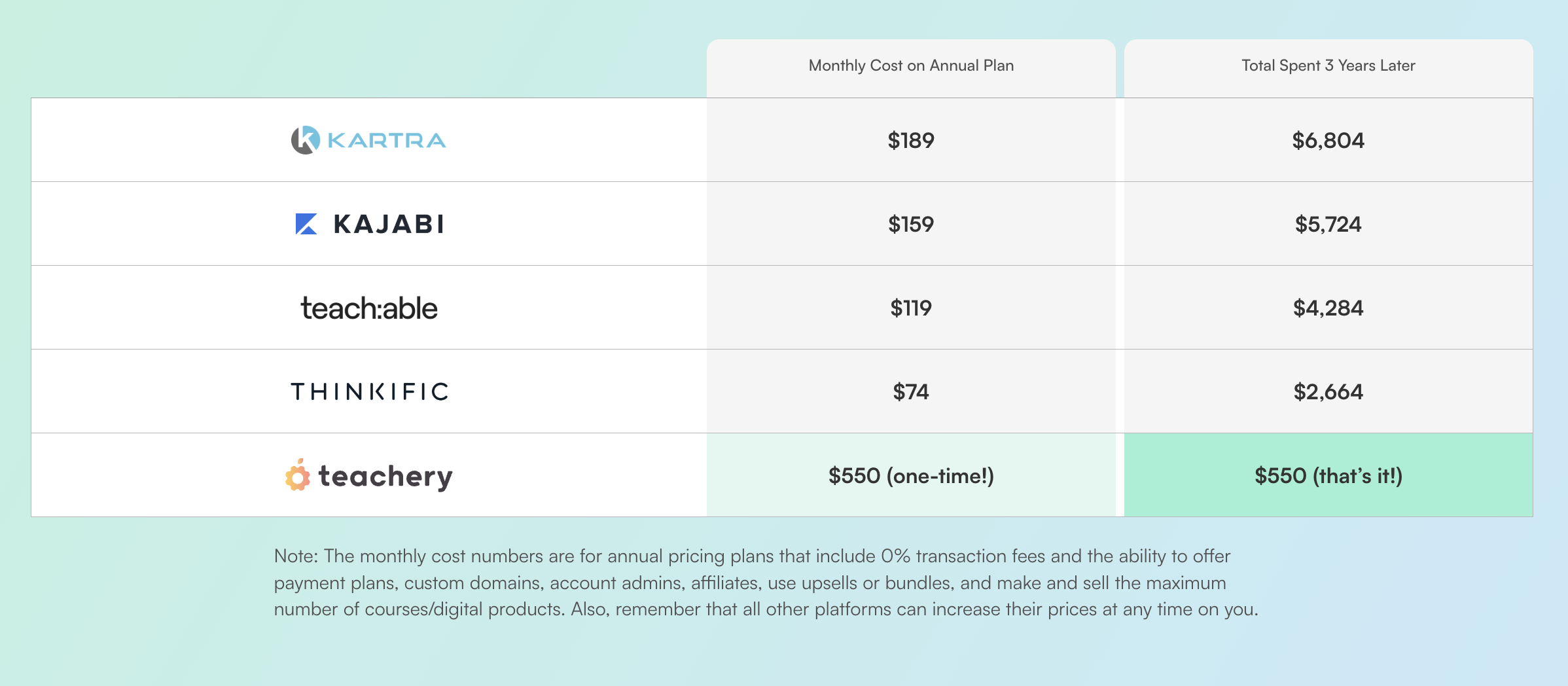Screen dimensions: 1568x686
Task: Click Kartra's $189 monthly cost cell
Action: [x=911, y=140]
